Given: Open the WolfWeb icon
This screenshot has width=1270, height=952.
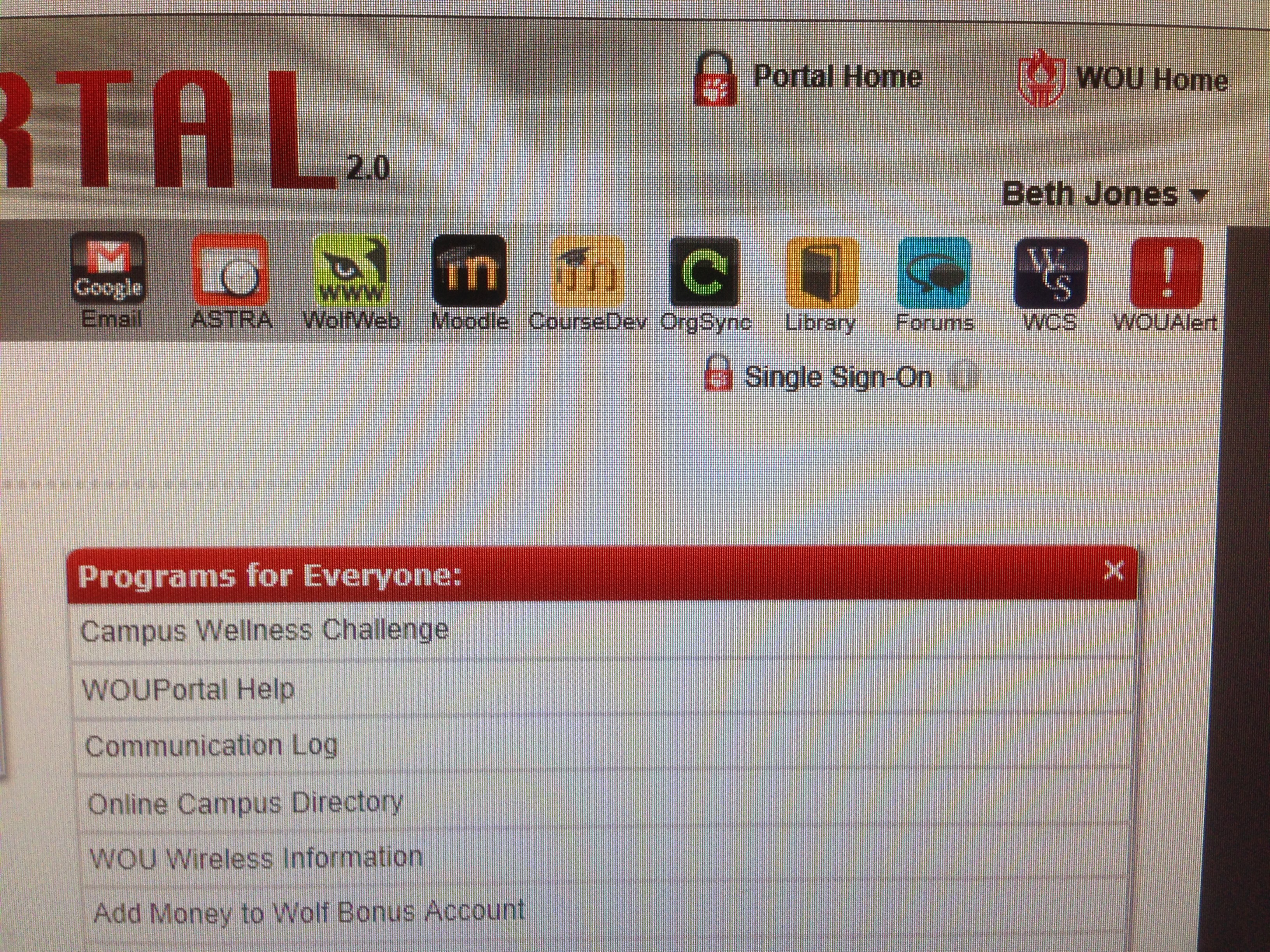Looking at the screenshot, I should click(x=351, y=270).
